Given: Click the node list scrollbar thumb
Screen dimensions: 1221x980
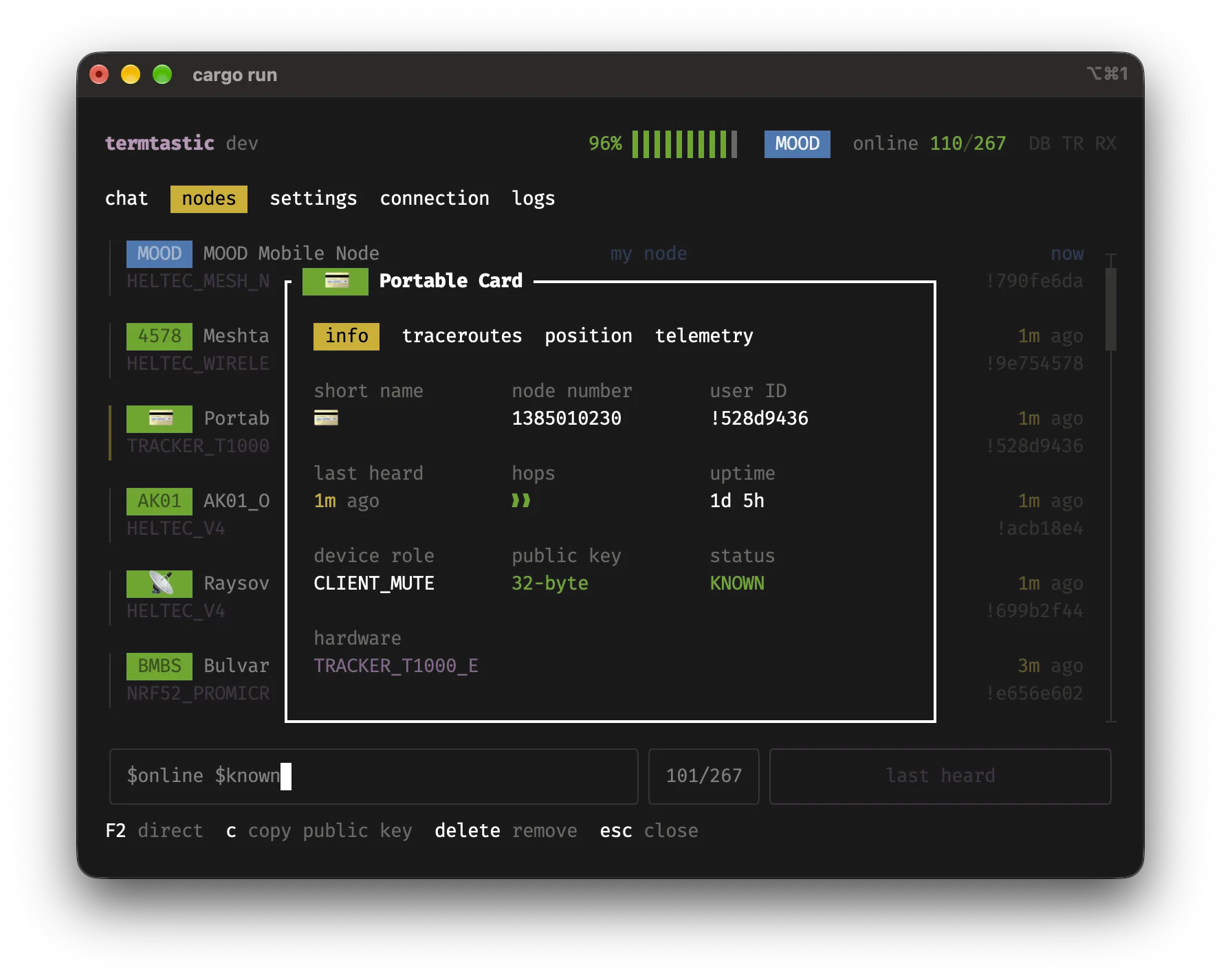Looking at the screenshot, I should point(1111,309).
